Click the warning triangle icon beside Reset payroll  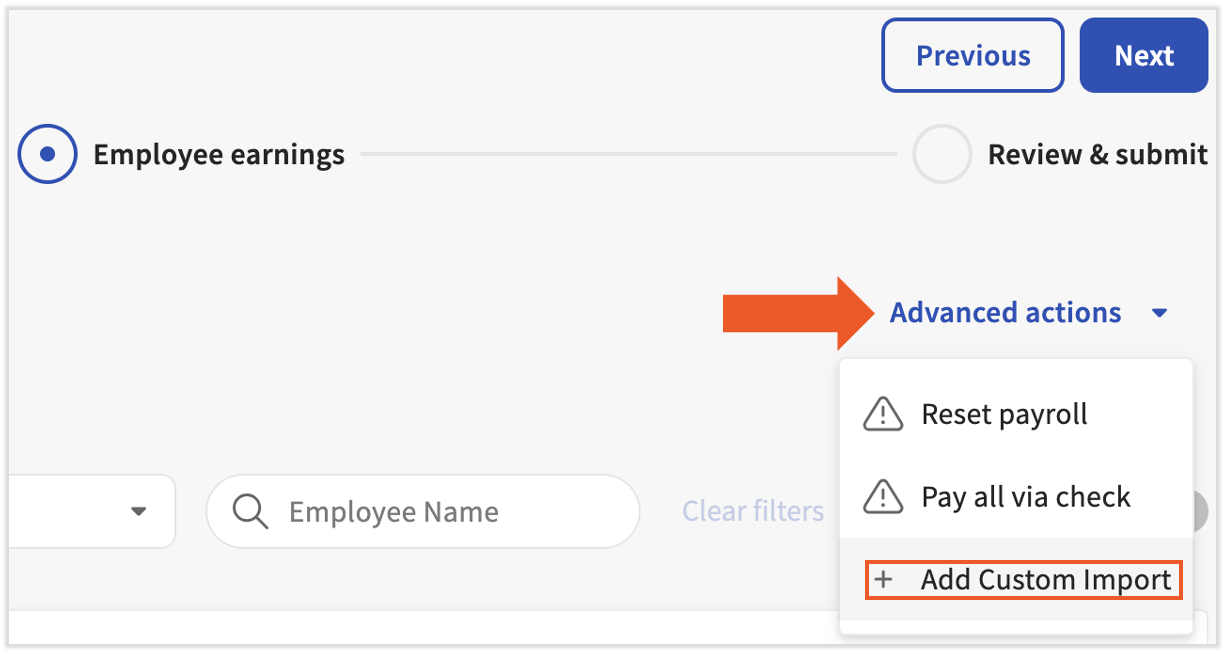pos(882,414)
